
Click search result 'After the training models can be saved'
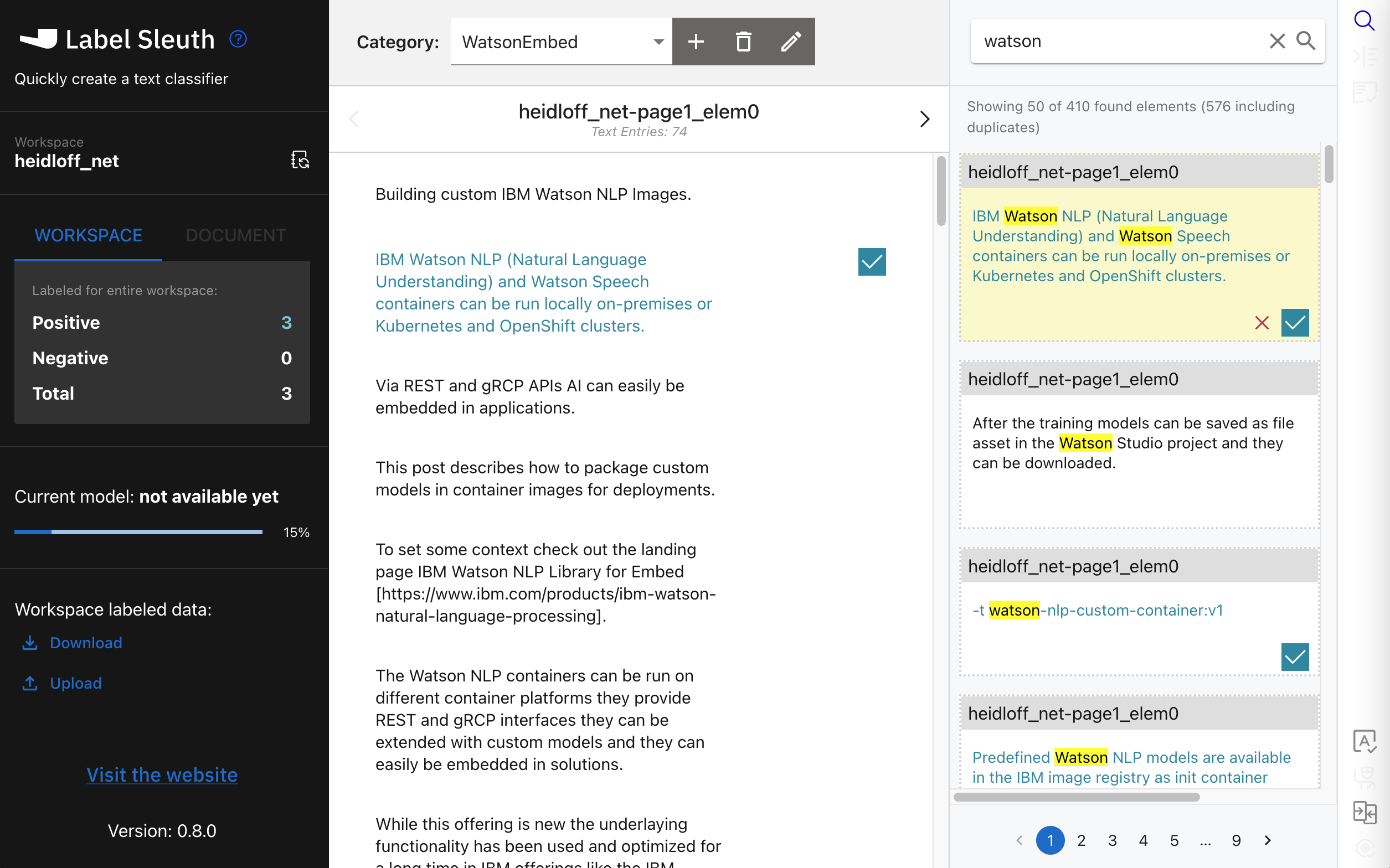1133,443
